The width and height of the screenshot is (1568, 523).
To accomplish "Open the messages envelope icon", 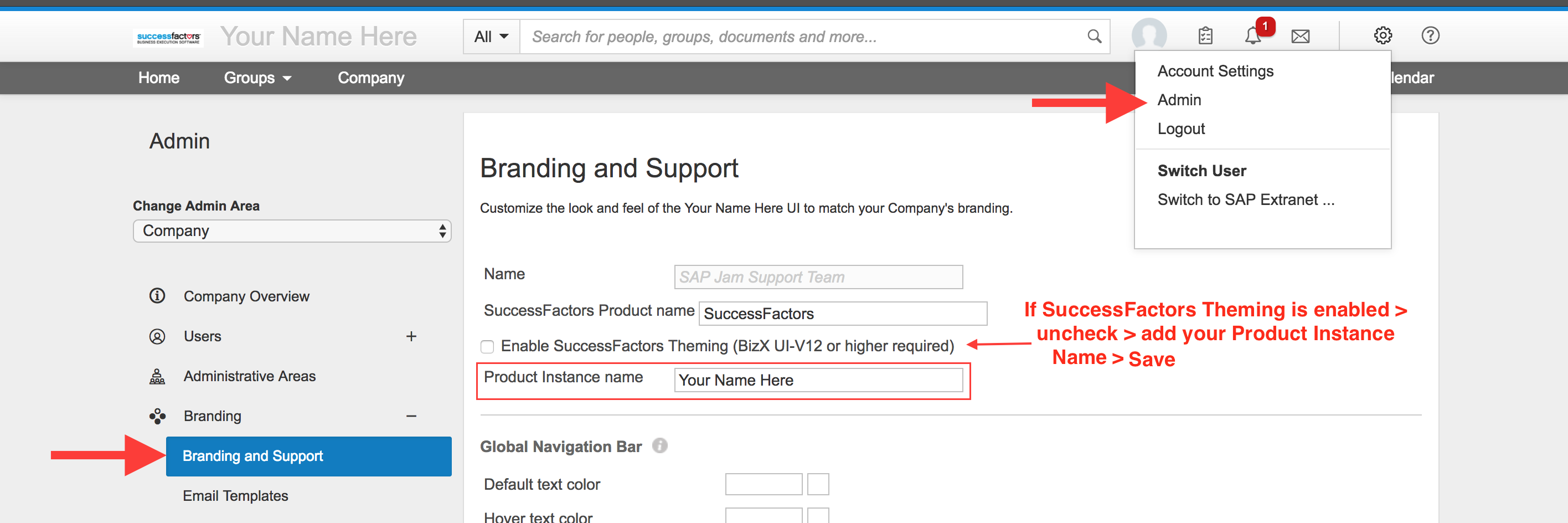I will (x=1300, y=37).
